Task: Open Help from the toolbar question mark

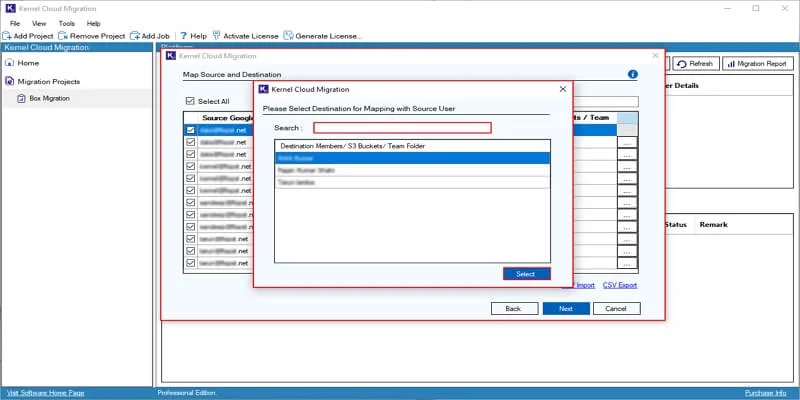Action: coord(183,36)
